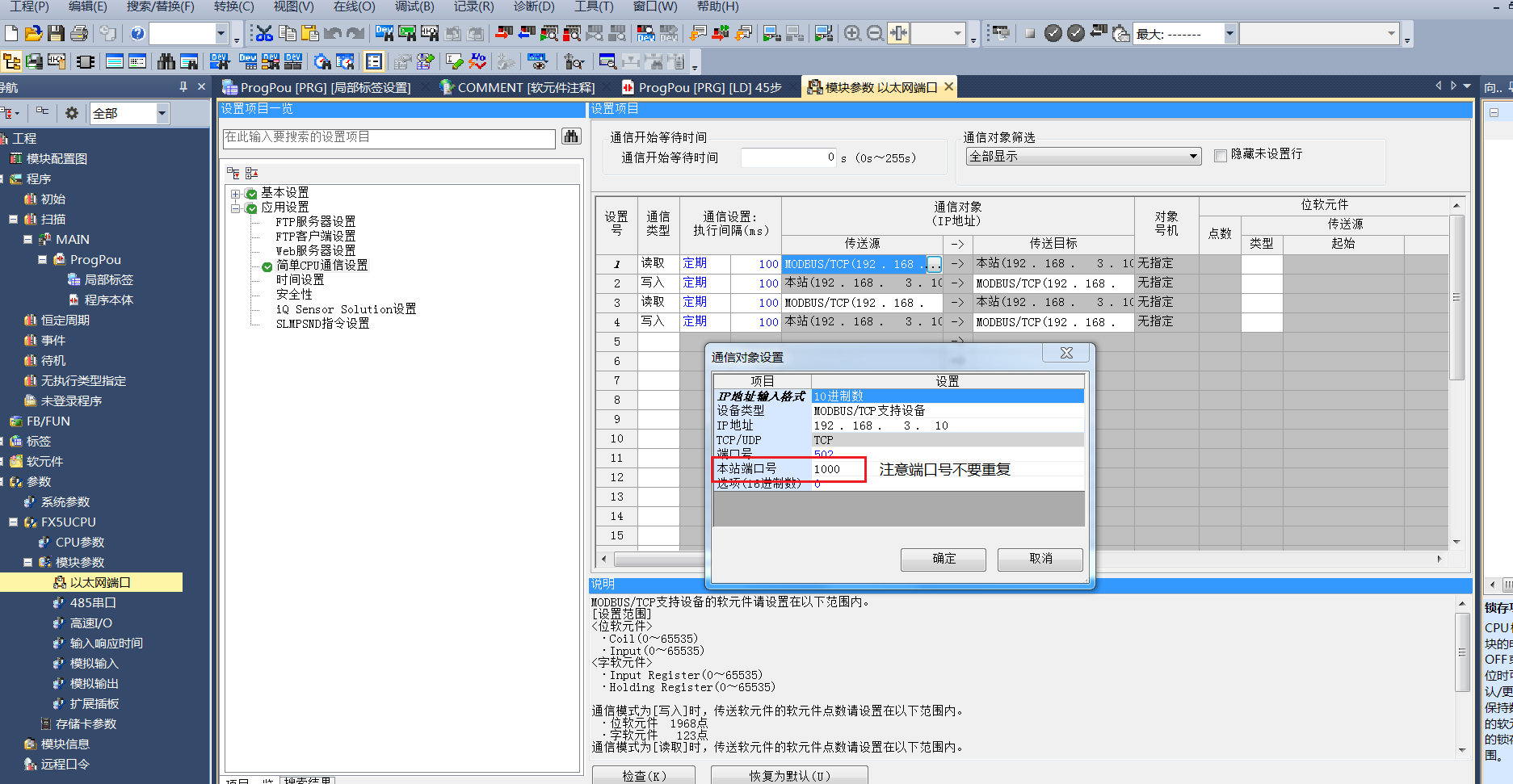
Task: Collapse the 应用设置 tree node
Action: 236,208
